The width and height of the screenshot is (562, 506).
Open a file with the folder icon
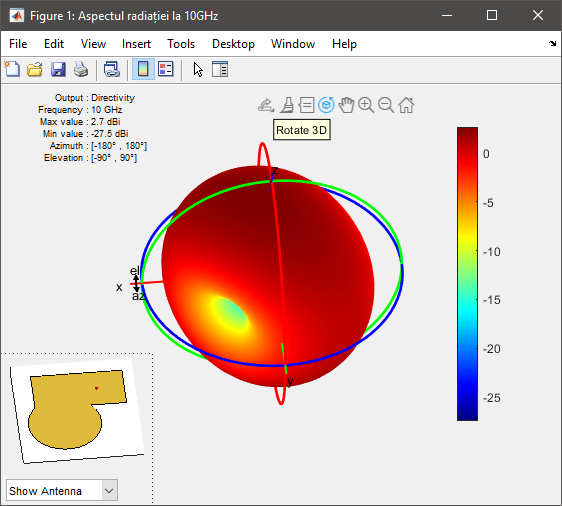click(35, 69)
